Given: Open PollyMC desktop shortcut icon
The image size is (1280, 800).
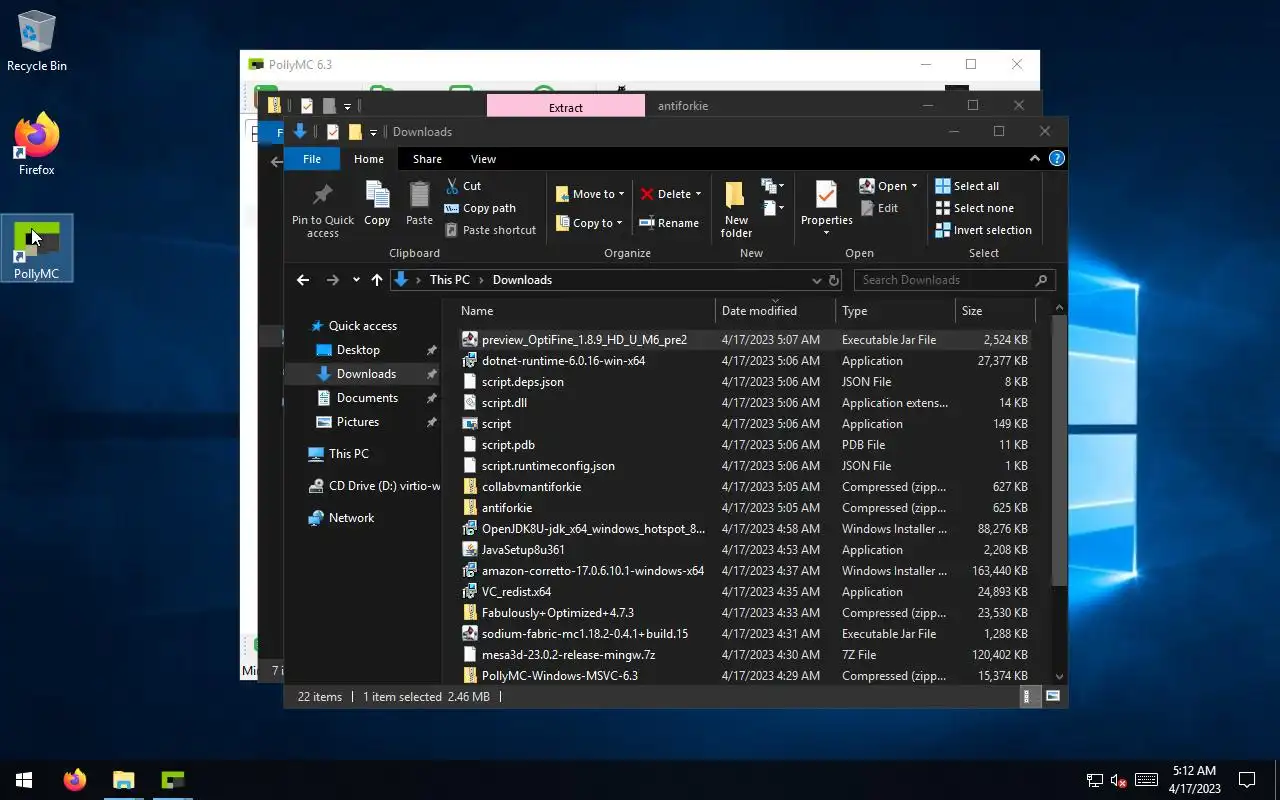Looking at the screenshot, I should pyautogui.click(x=37, y=248).
